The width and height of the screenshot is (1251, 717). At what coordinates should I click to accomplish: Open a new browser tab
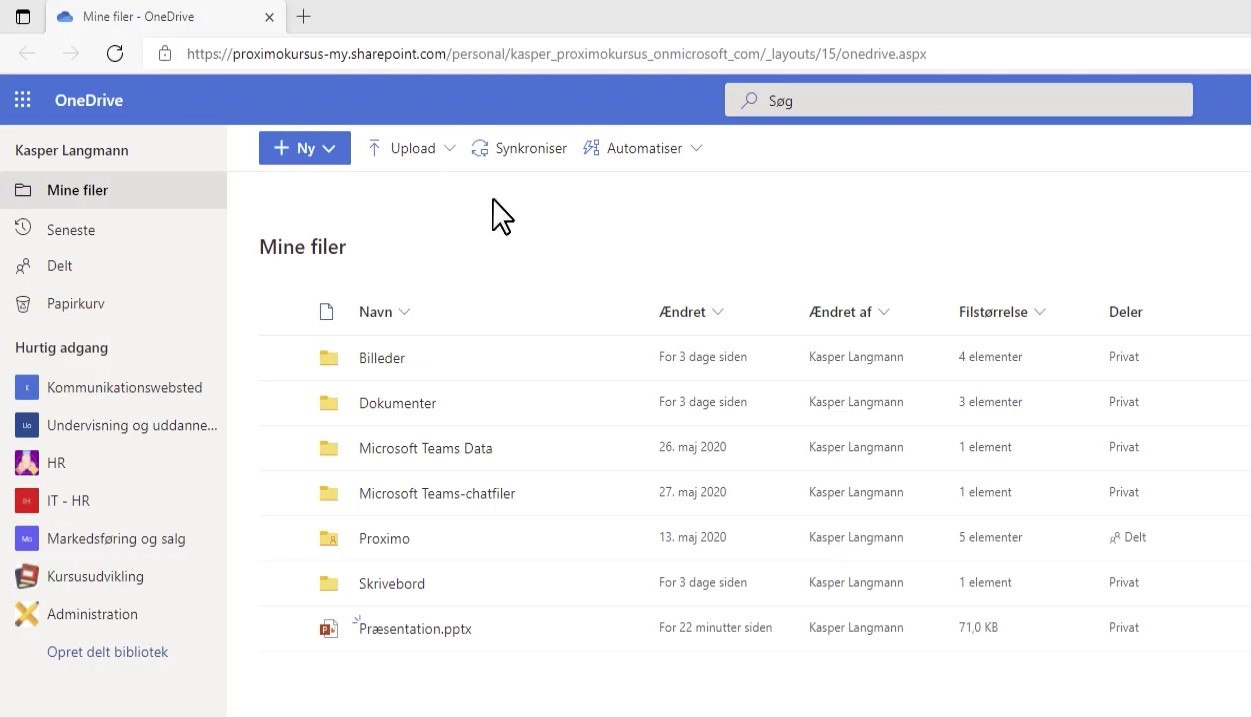[304, 16]
